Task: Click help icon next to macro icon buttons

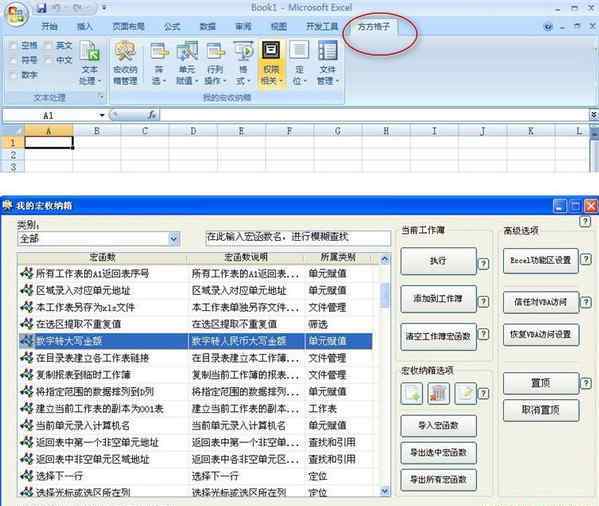Action: pyautogui.click(x=484, y=393)
